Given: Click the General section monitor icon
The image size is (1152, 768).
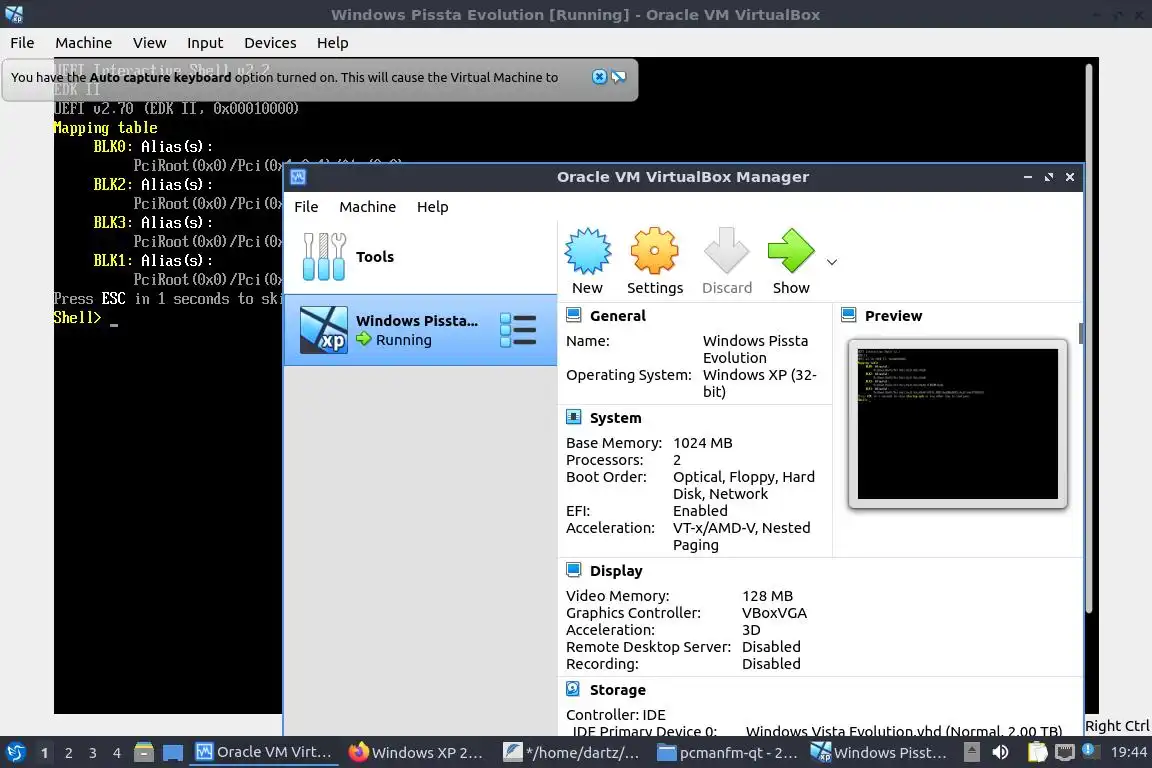Looking at the screenshot, I should click(574, 315).
